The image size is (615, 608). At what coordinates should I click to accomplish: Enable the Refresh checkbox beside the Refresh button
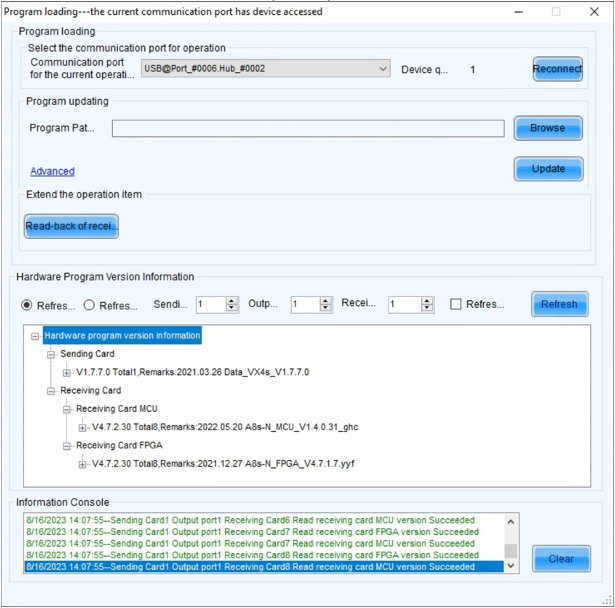coord(456,305)
